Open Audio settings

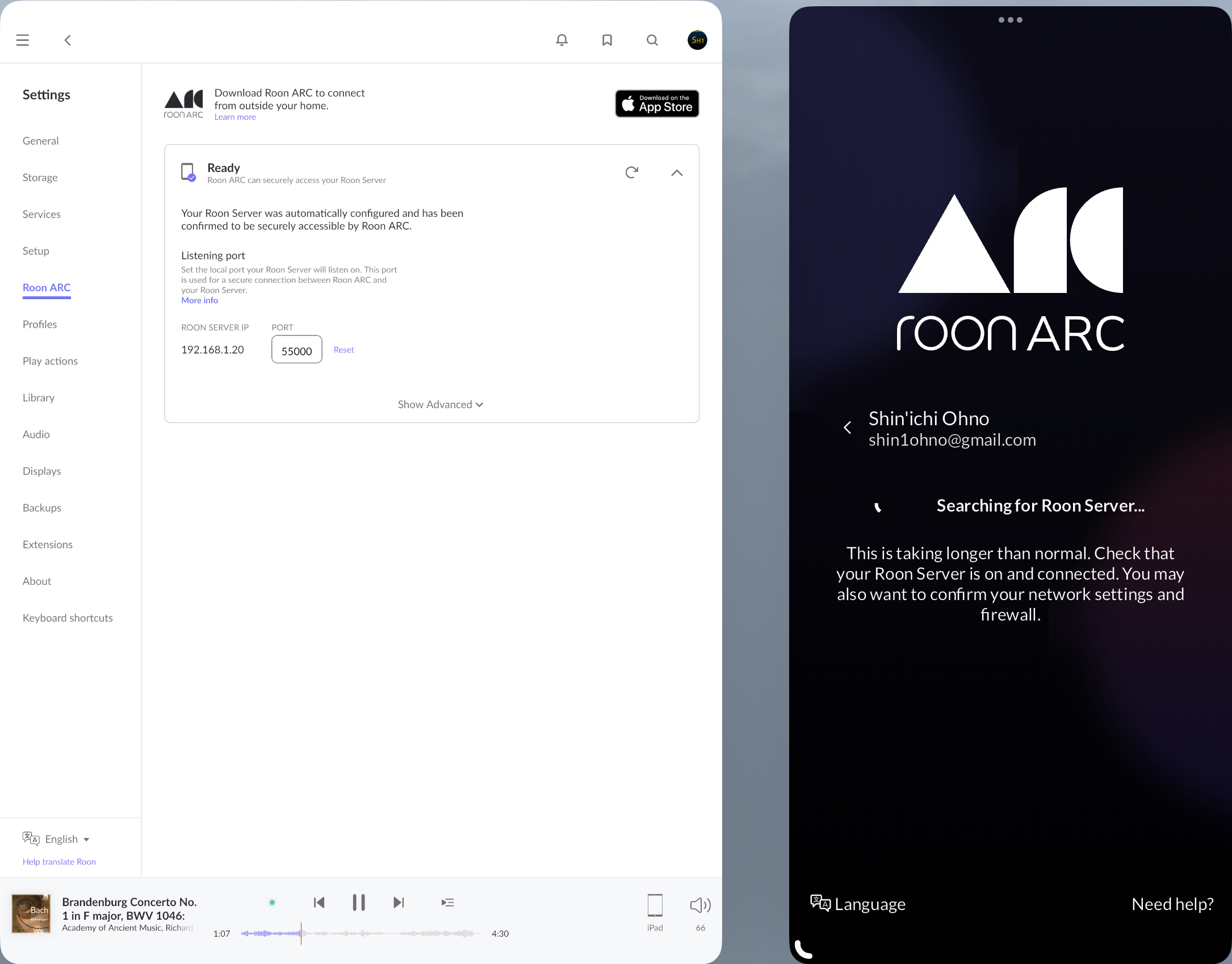pos(36,435)
